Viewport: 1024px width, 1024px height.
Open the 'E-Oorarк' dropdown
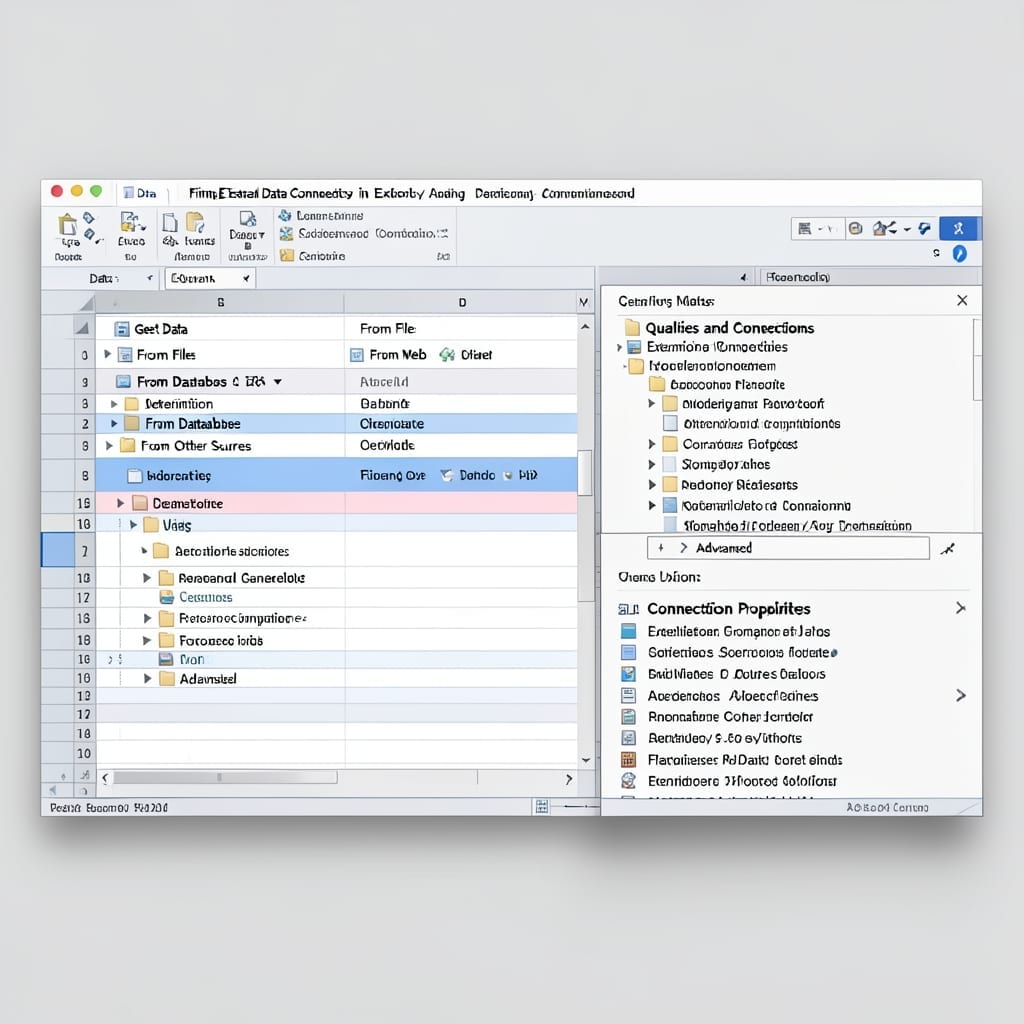pos(246,278)
